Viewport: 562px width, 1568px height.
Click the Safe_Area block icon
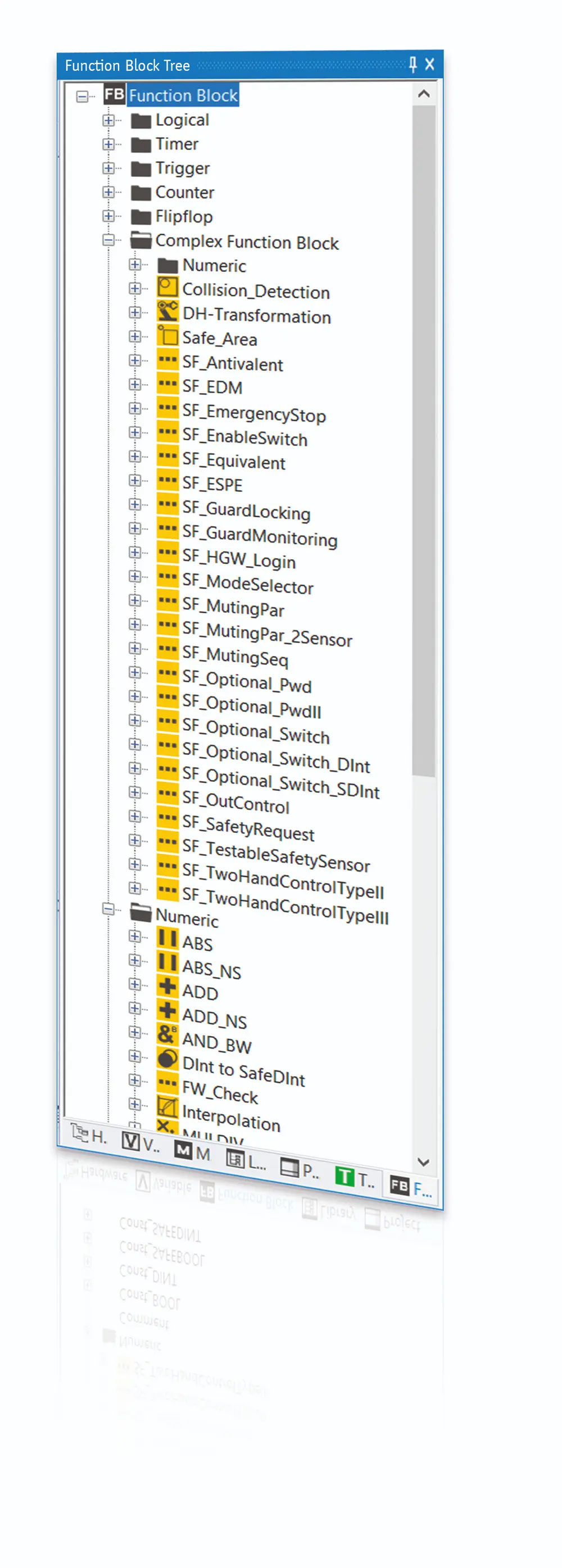point(167,335)
